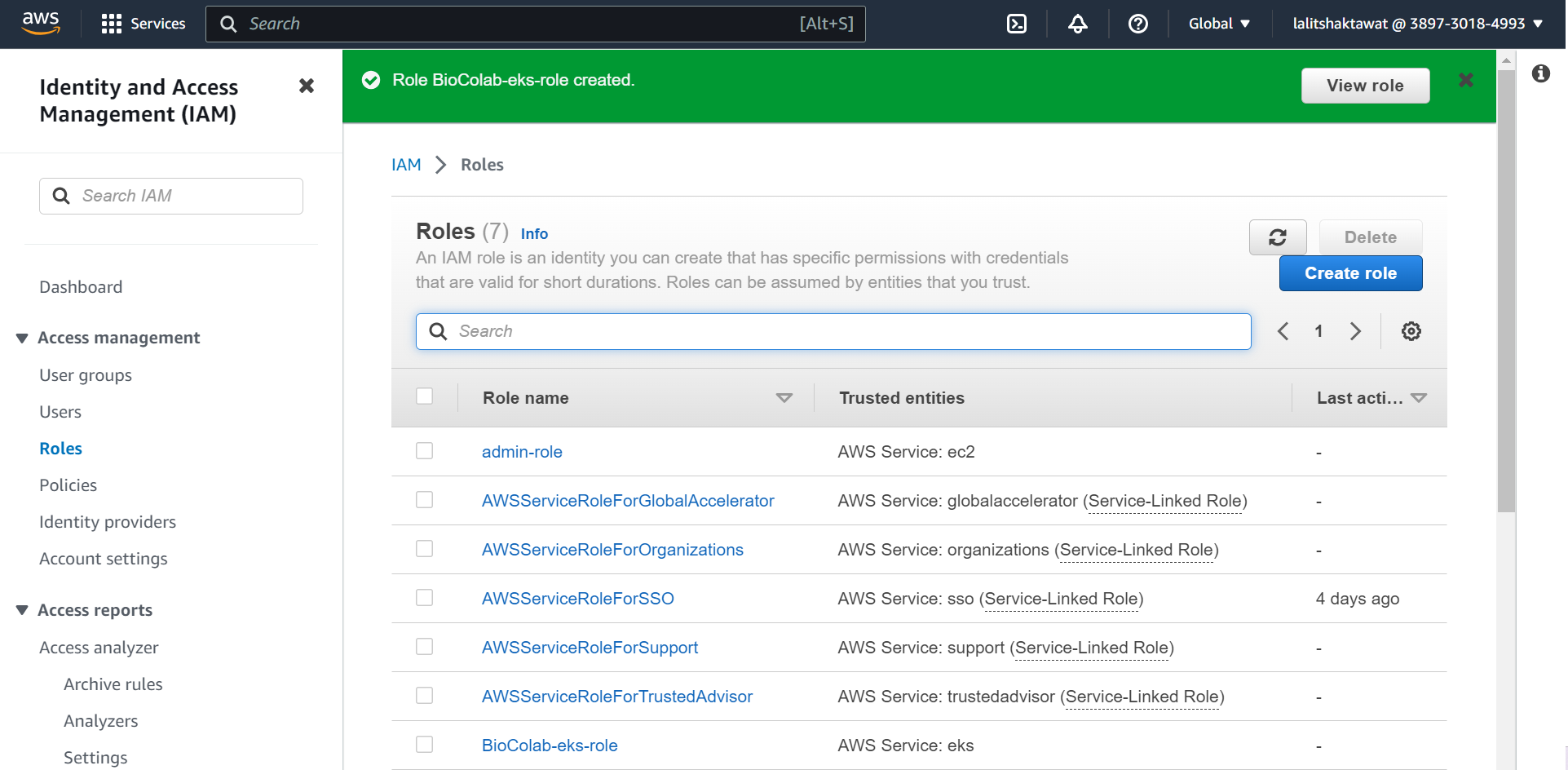The height and width of the screenshot is (770, 1568).
Task: Open Access analyzer in the sidebar
Action: (x=99, y=648)
